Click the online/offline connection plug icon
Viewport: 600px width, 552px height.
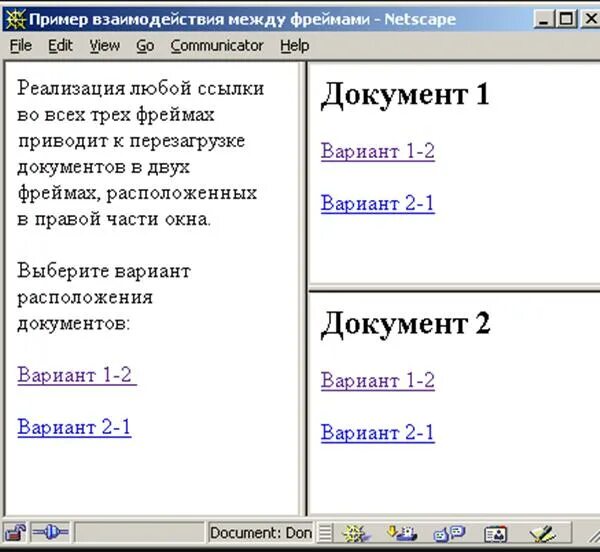point(50,532)
